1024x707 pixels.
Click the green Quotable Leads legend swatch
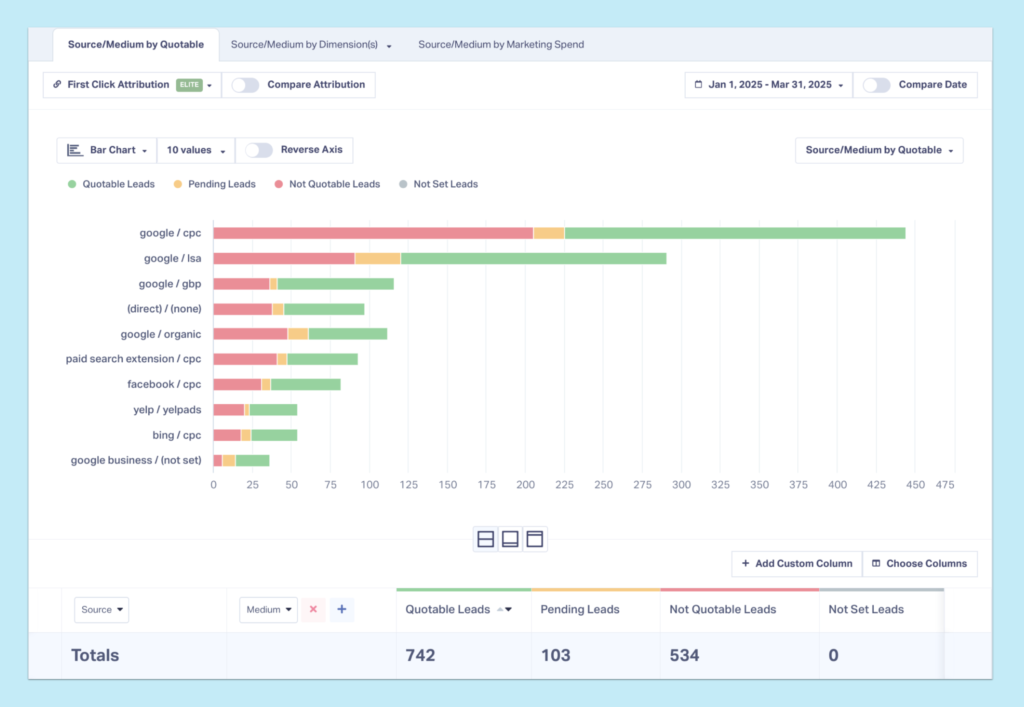point(70,184)
